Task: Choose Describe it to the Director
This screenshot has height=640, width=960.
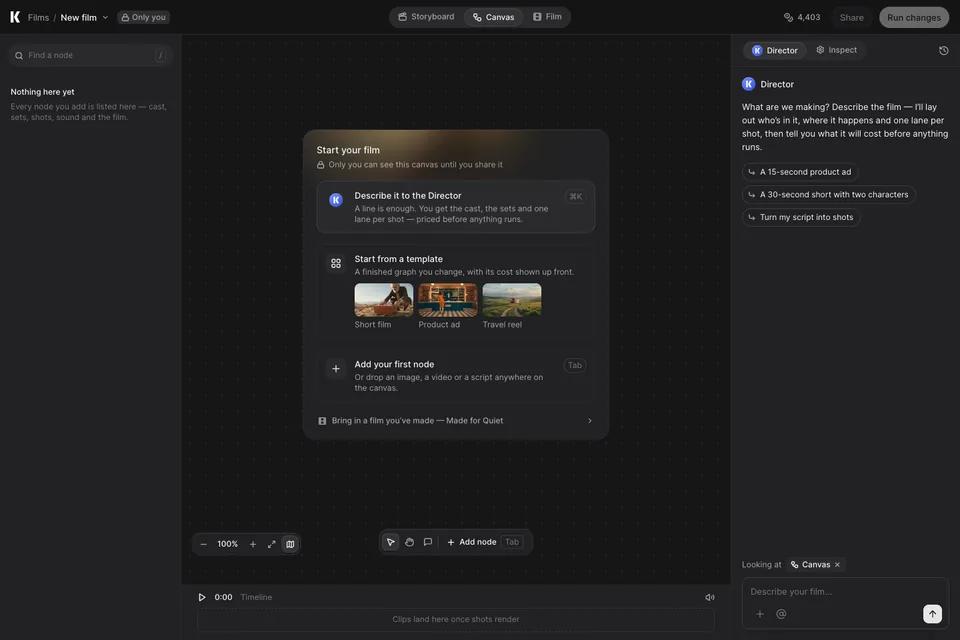Action: [456, 207]
